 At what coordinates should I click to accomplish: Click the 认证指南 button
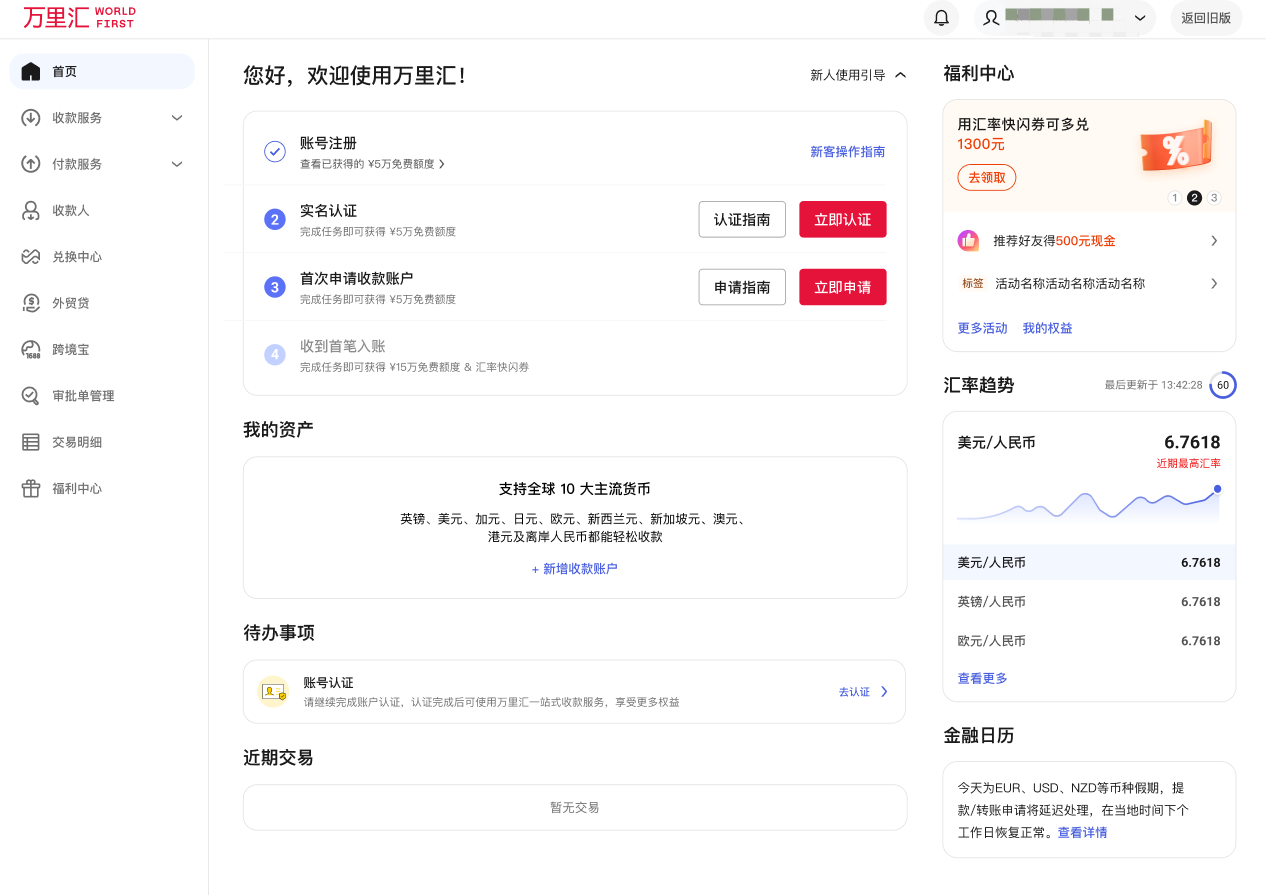pyautogui.click(x=742, y=219)
